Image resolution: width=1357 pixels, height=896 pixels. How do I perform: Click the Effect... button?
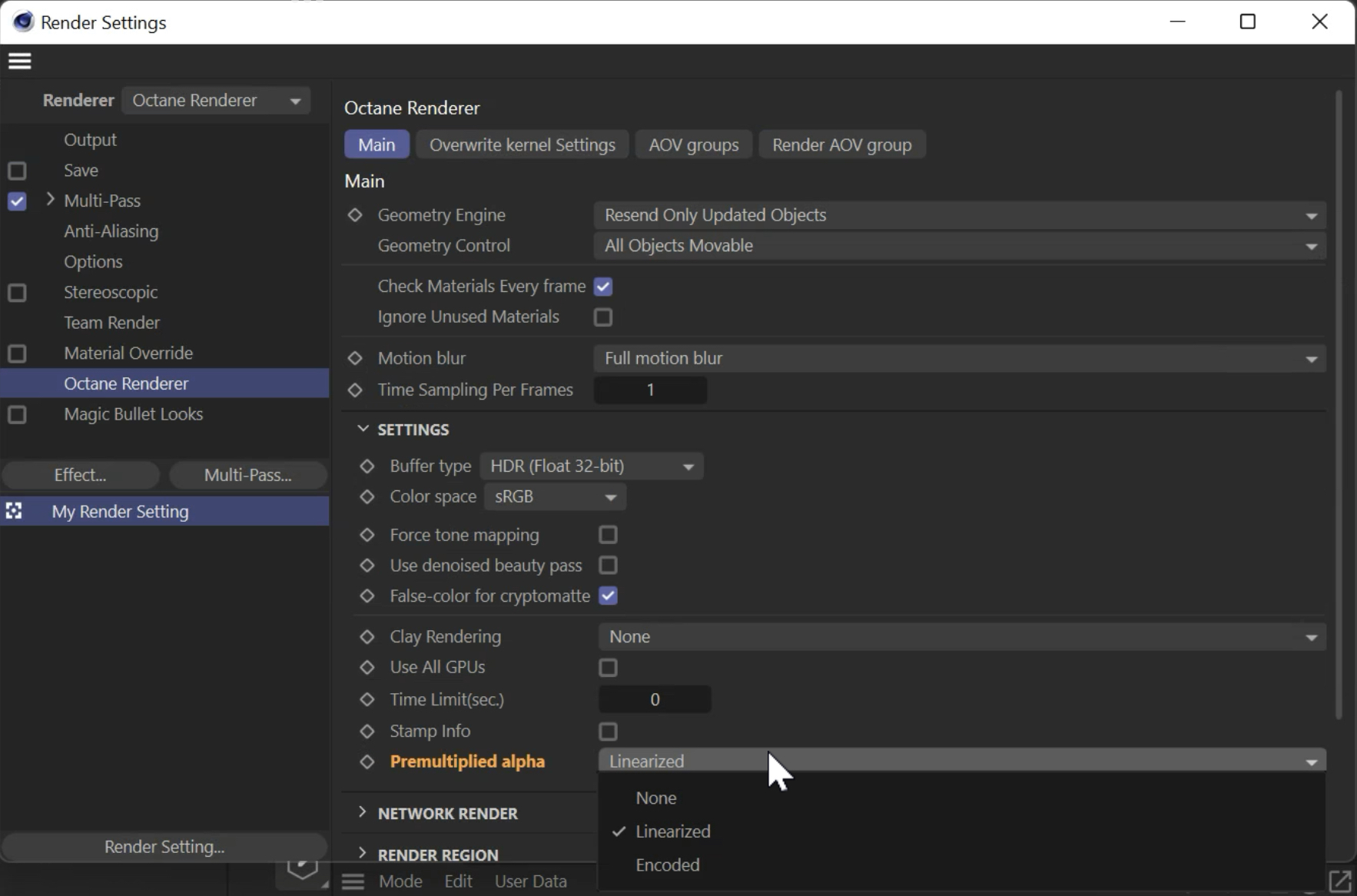tap(81, 475)
